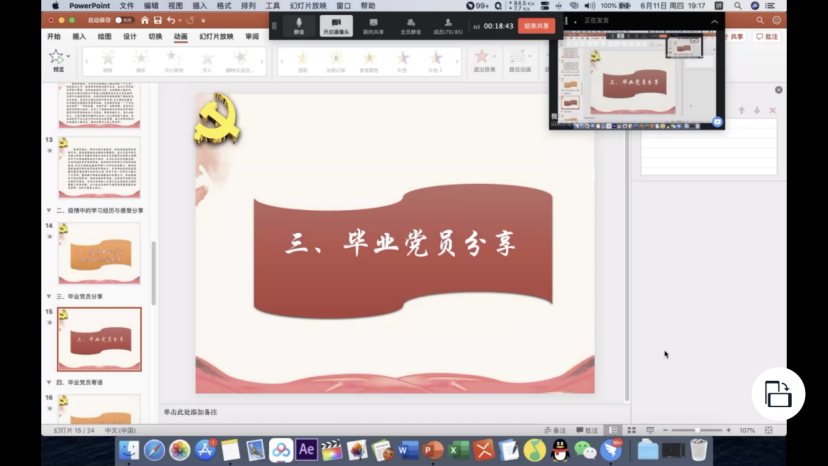
Task: Toggle the AutoSave switch
Action: (x=123, y=20)
